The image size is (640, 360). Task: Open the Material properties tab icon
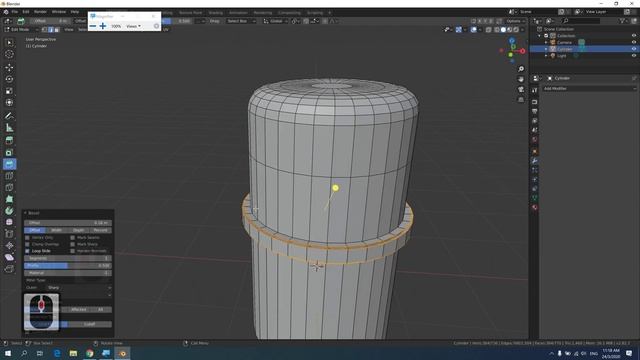click(x=535, y=207)
